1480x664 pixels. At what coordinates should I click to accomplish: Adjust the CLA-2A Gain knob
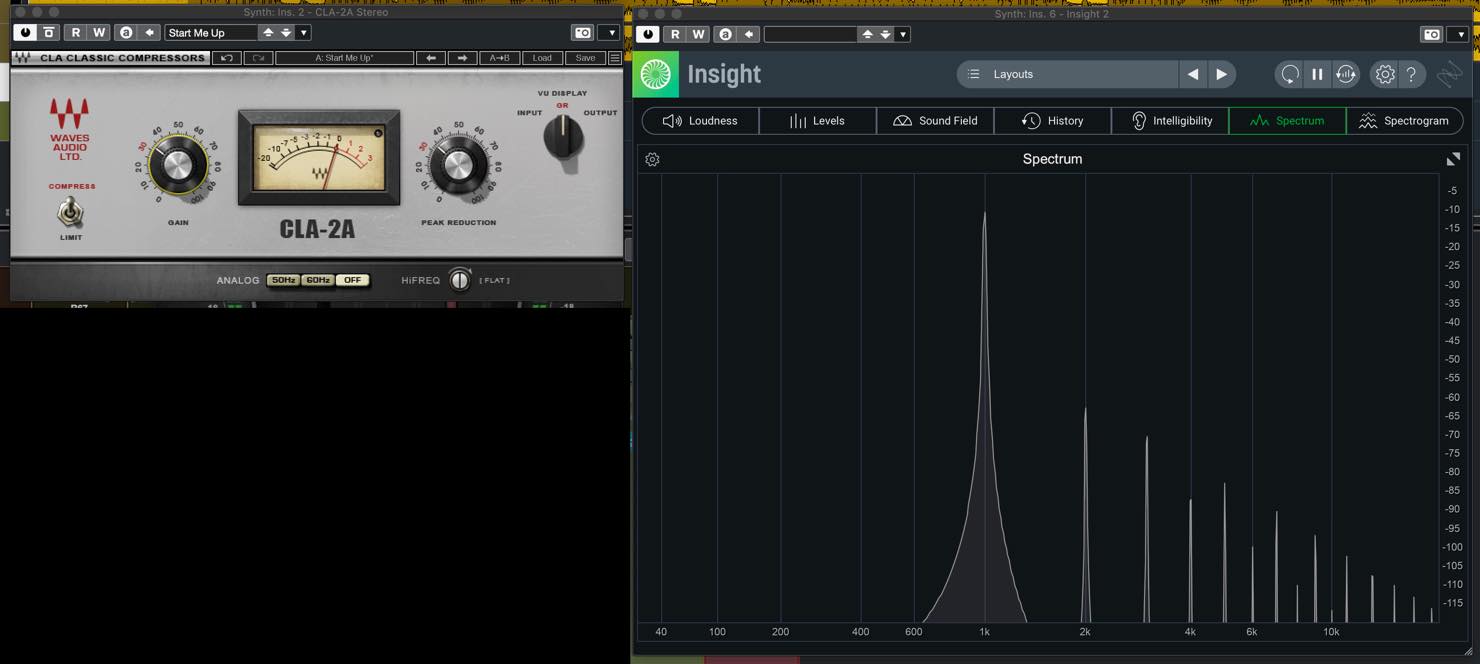tap(178, 167)
